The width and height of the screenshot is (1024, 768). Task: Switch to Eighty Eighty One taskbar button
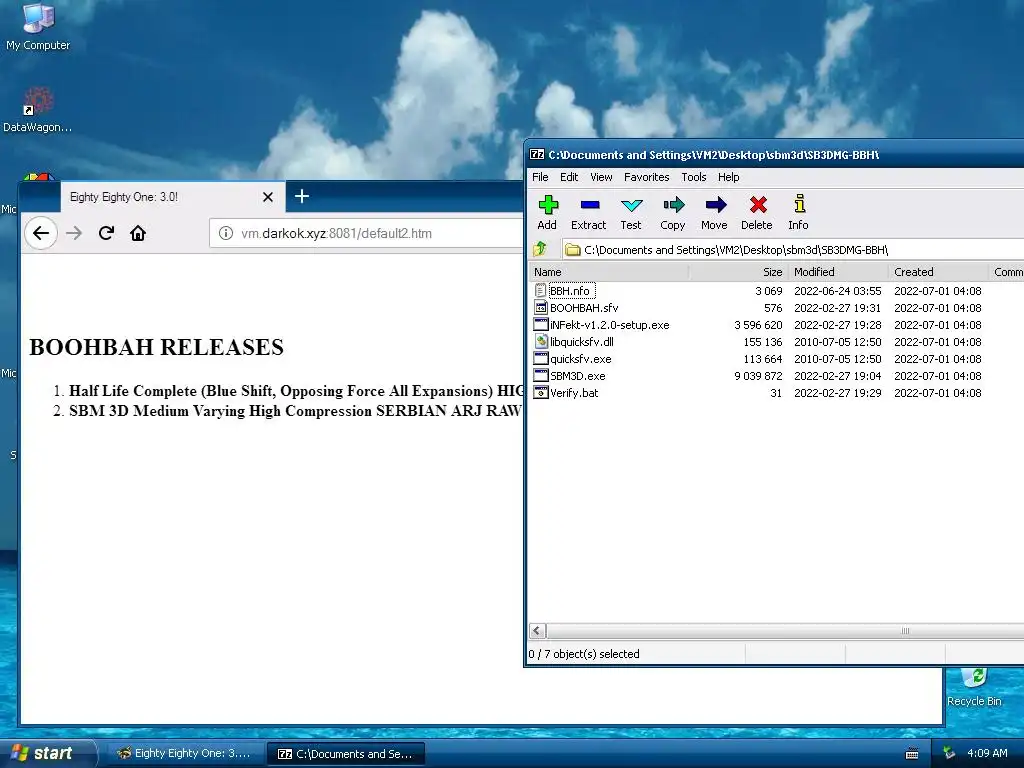pyautogui.click(x=185, y=754)
